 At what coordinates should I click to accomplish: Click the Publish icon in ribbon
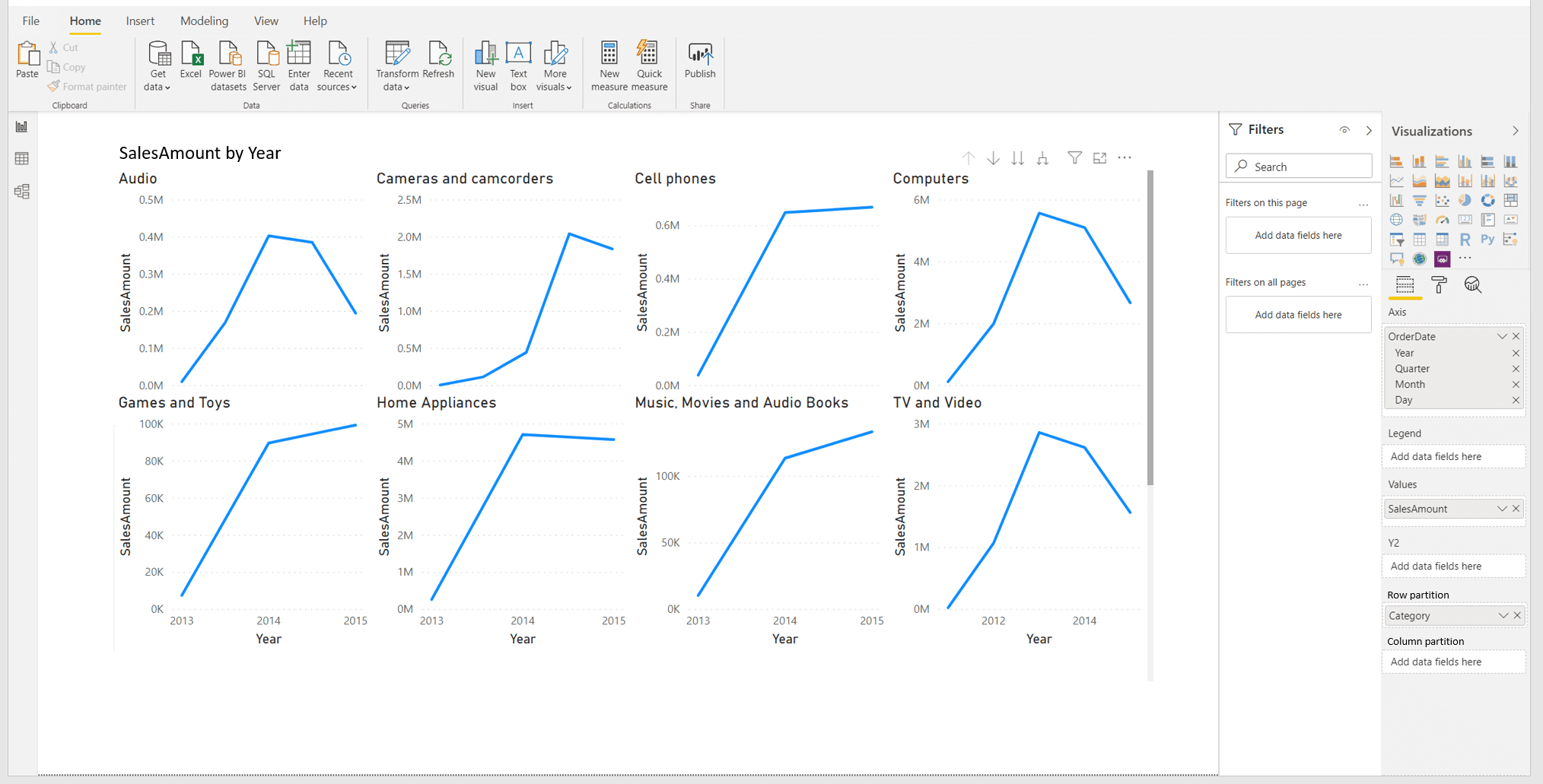coord(699,61)
